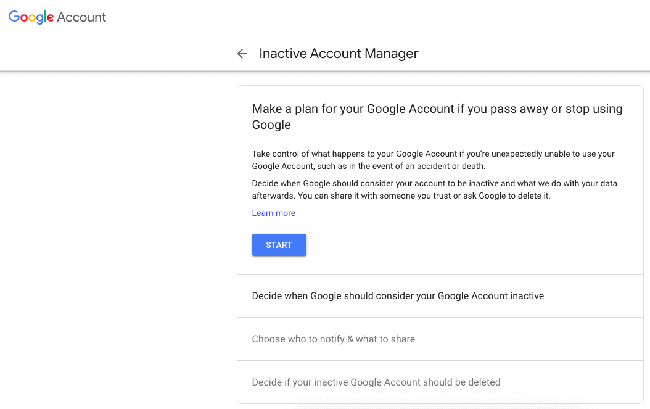This screenshot has width=650, height=409.
Task: Click the paragraph starting 'Decide when Google should consider your account'
Action: (432, 190)
